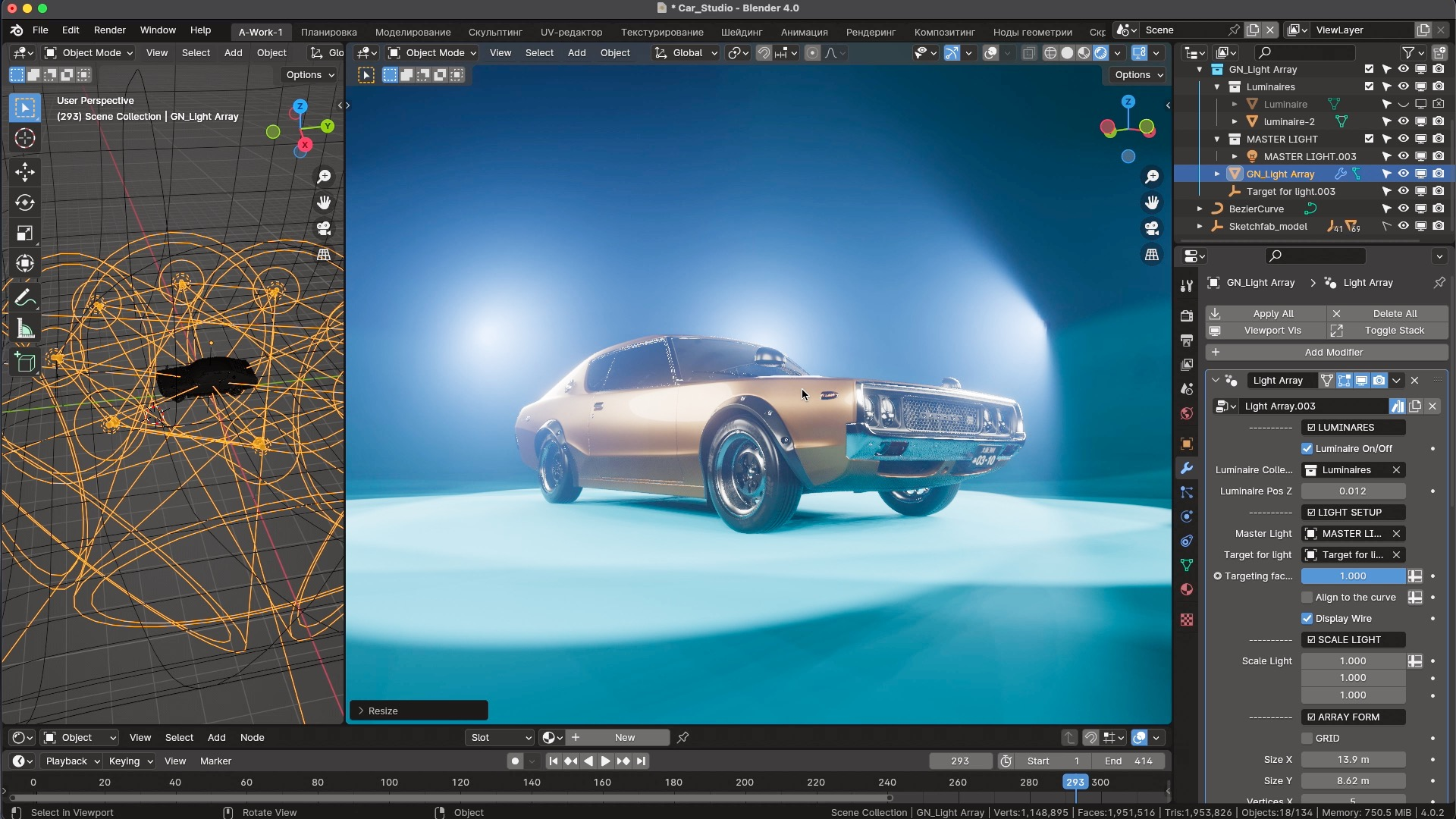Screen dimensions: 1456x819
Task: Select the Add Cube tool
Action: [25, 362]
